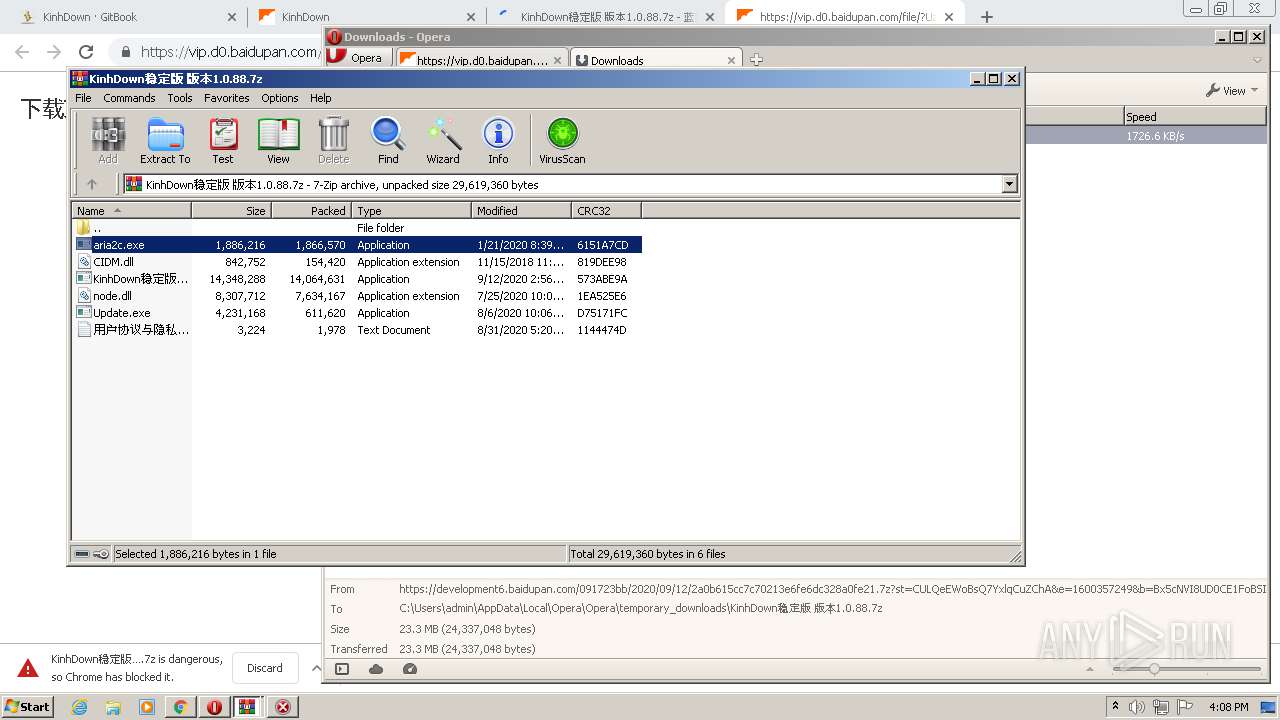1280x720 pixels.
Task: Launch the Wizard tool
Action: click(x=443, y=141)
